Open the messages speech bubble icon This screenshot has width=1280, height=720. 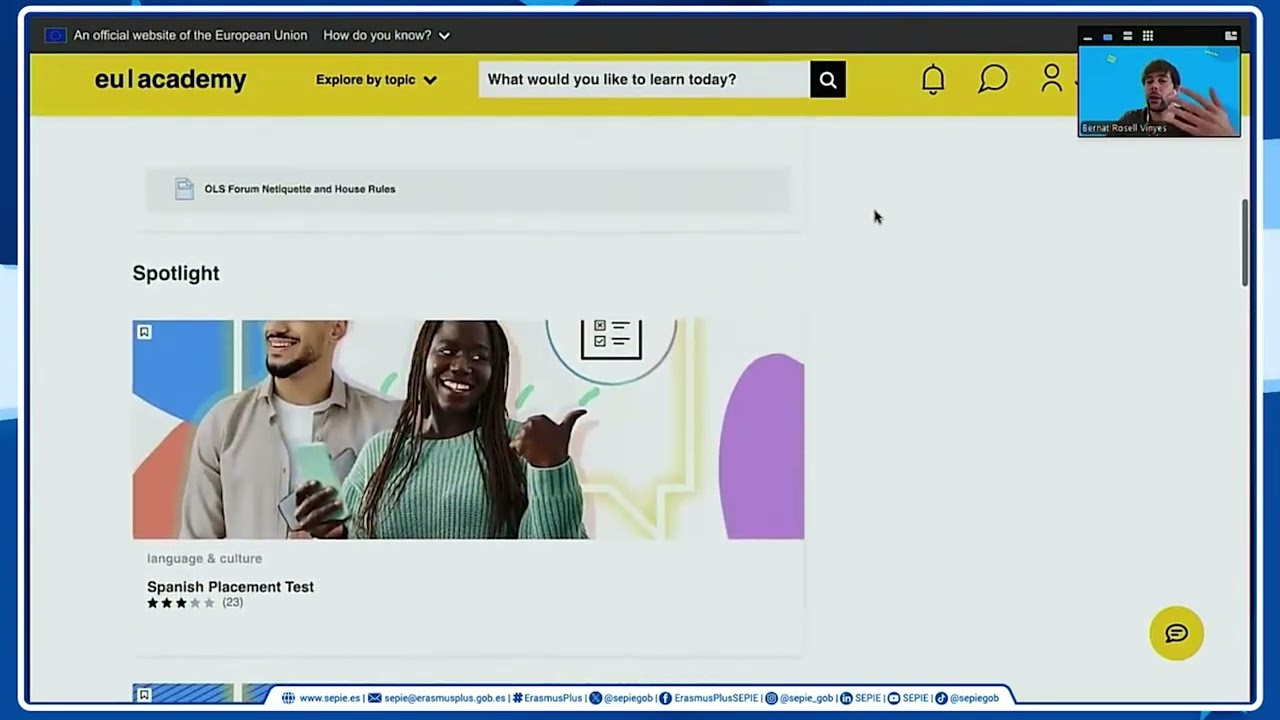coord(992,79)
